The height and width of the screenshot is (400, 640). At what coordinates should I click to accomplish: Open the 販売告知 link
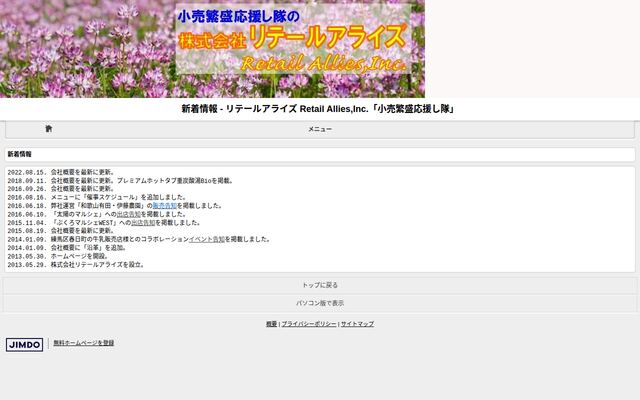tap(164, 206)
